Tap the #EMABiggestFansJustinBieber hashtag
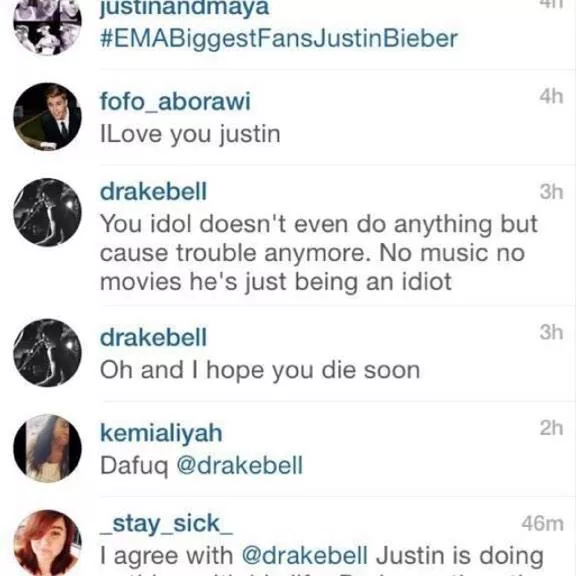 point(279,39)
